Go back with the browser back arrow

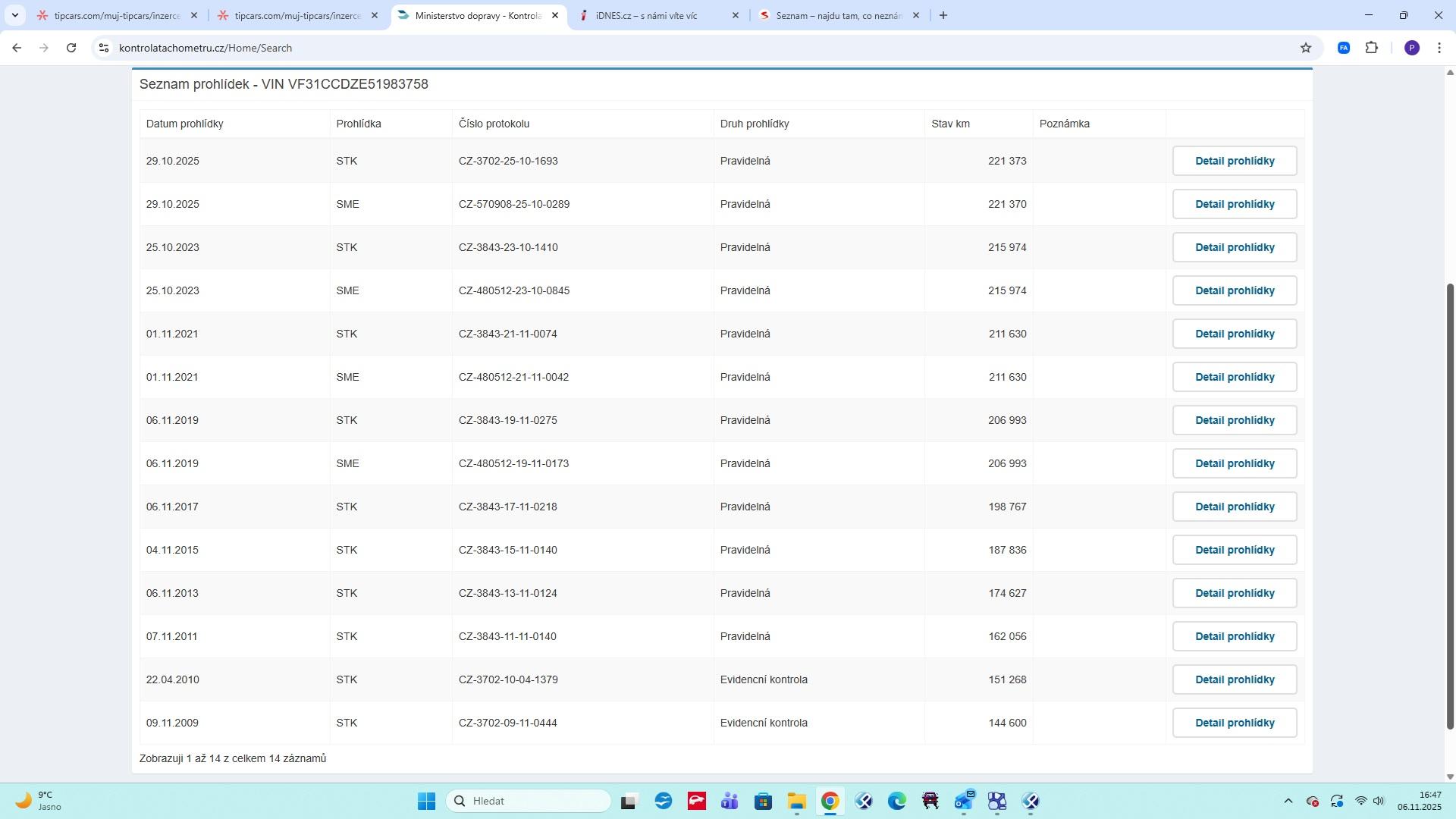tap(17, 48)
